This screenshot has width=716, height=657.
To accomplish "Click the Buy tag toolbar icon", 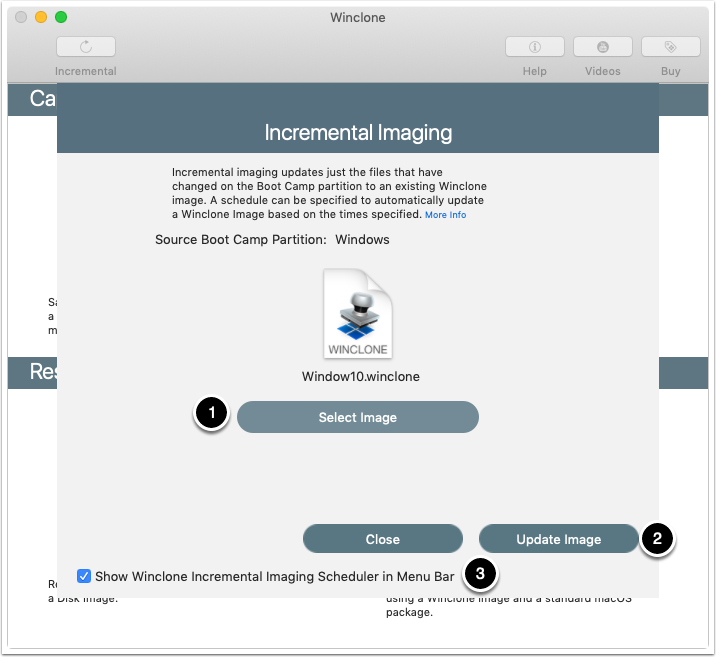I will pyautogui.click(x=670, y=47).
